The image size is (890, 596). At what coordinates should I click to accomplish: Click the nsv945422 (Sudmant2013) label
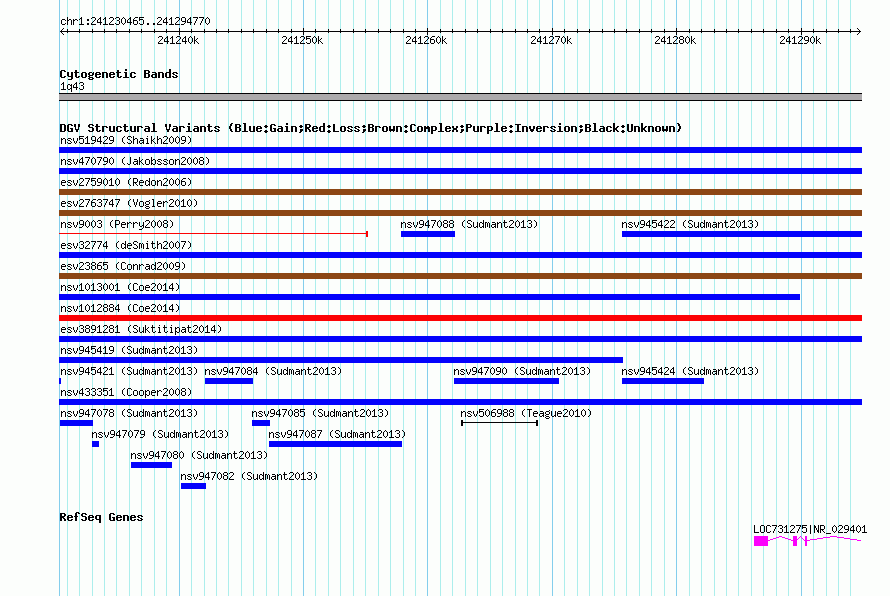(x=690, y=224)
